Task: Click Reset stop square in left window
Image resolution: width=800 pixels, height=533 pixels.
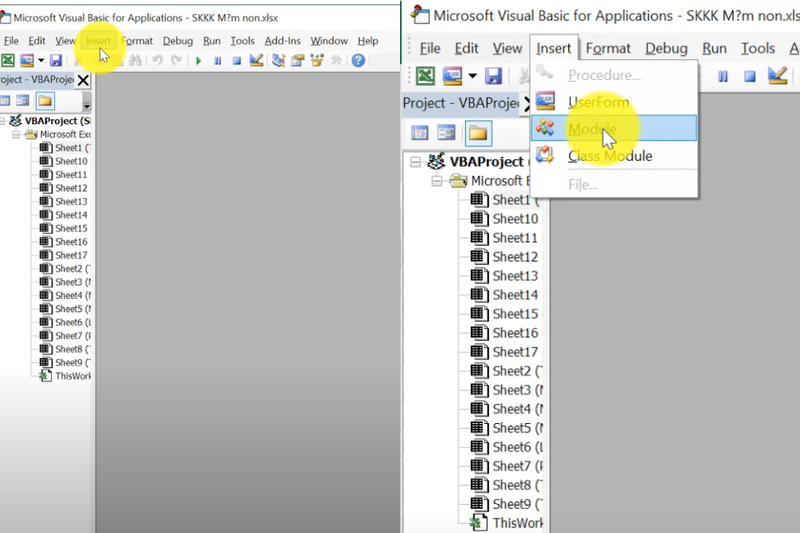Action: point(237,61)
